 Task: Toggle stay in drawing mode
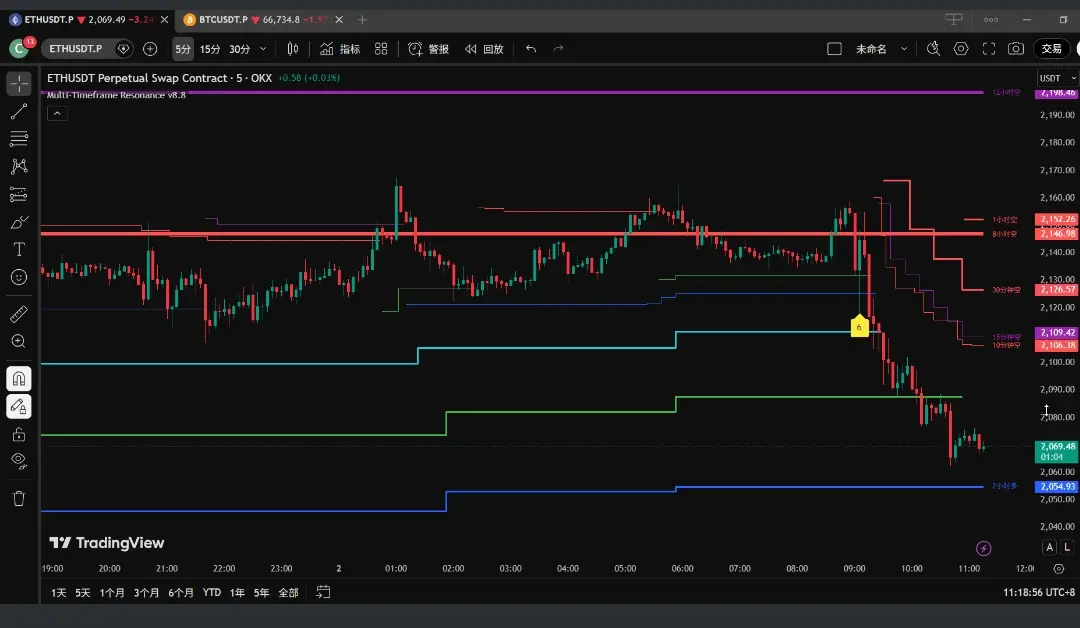pyautogui.click(x=19, y=406)
